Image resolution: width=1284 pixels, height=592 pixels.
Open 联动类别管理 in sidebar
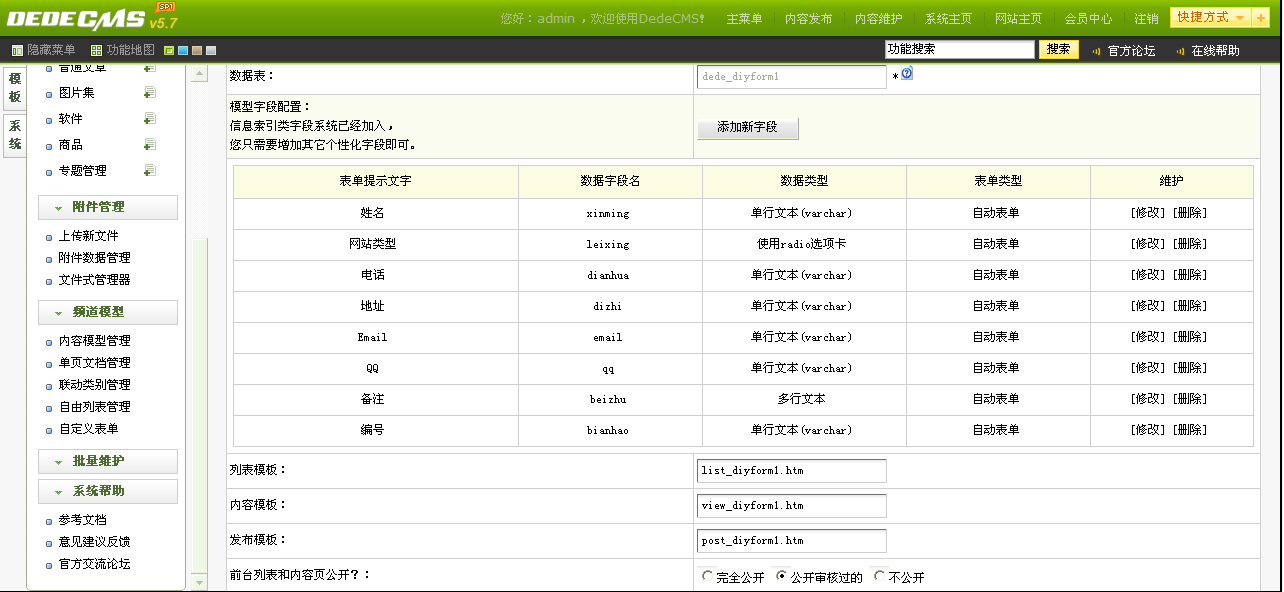95,385
